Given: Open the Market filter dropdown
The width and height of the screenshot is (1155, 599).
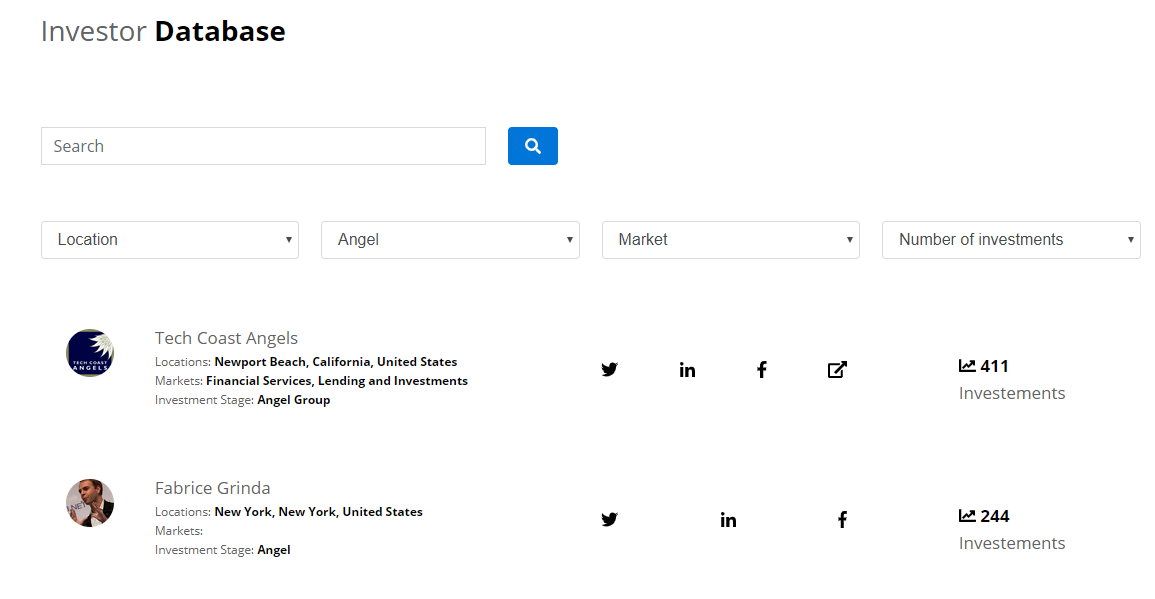Looking at the screenshot, I should [x=730, y=239].
